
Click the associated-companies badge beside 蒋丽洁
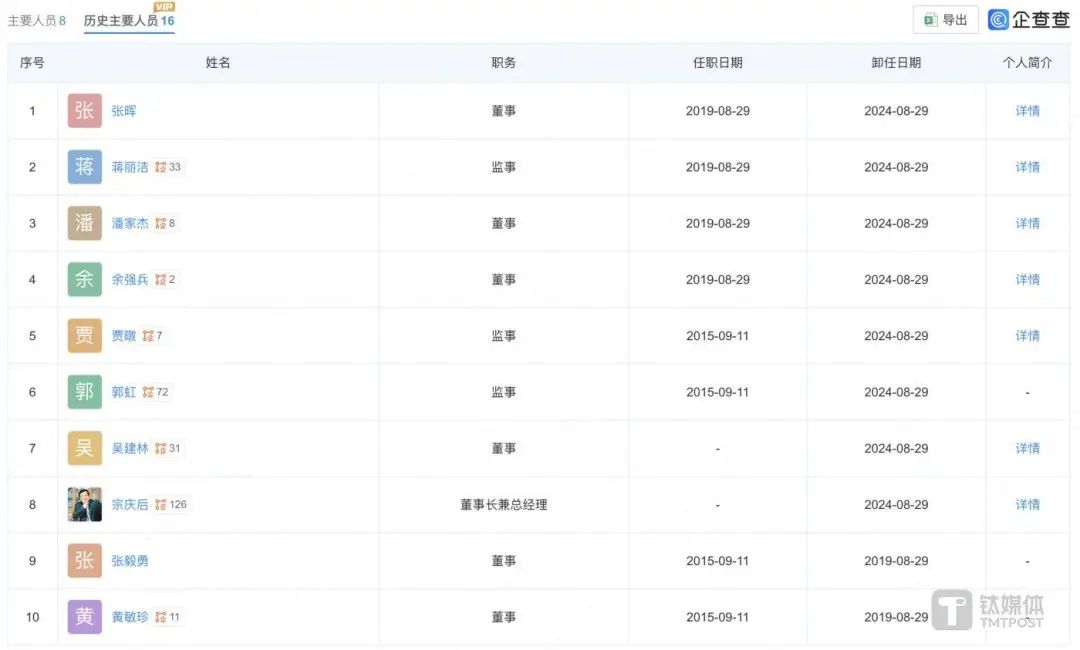pyautogui.click(x=161, y=166)
